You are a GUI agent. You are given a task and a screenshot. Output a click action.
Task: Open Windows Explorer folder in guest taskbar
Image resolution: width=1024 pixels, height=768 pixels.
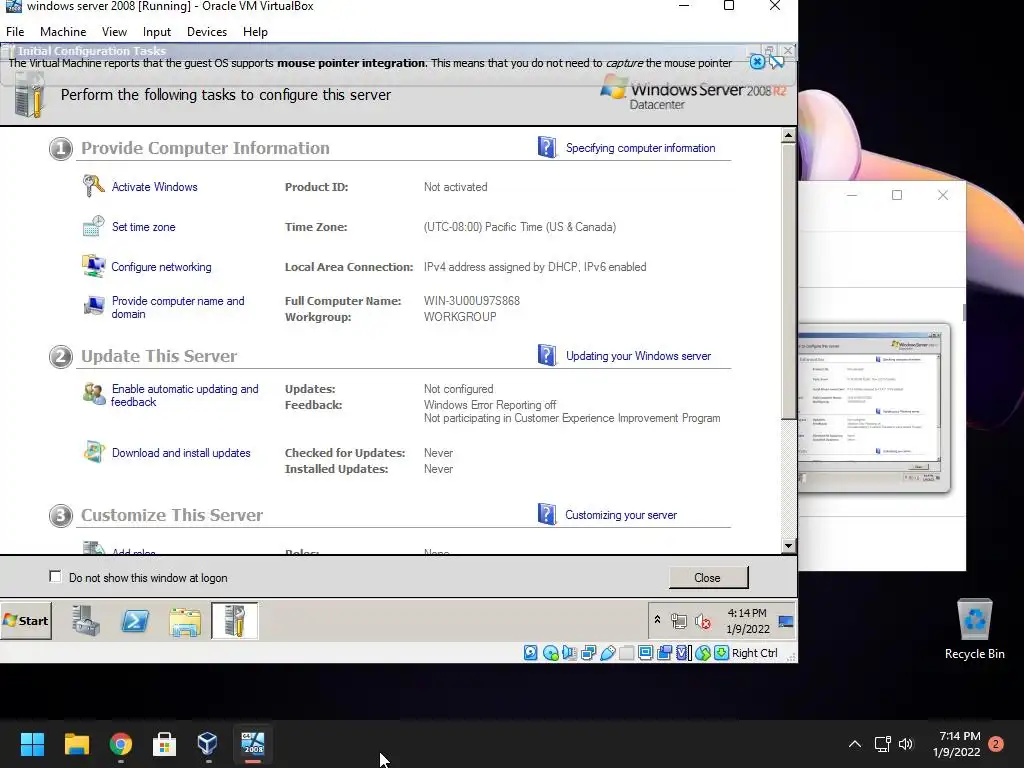point(185,621)
